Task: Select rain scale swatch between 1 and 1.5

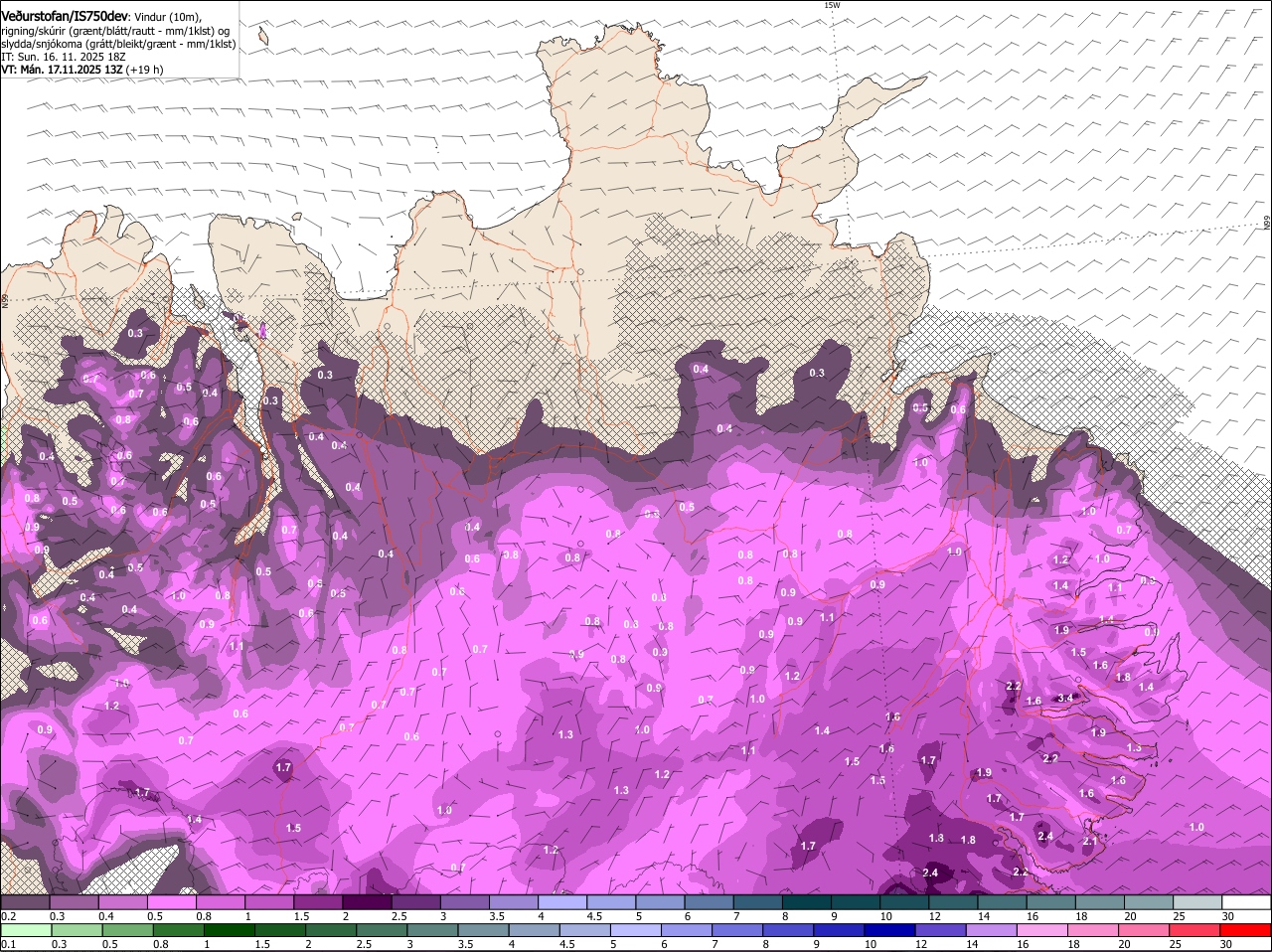Action: point(229,931)
